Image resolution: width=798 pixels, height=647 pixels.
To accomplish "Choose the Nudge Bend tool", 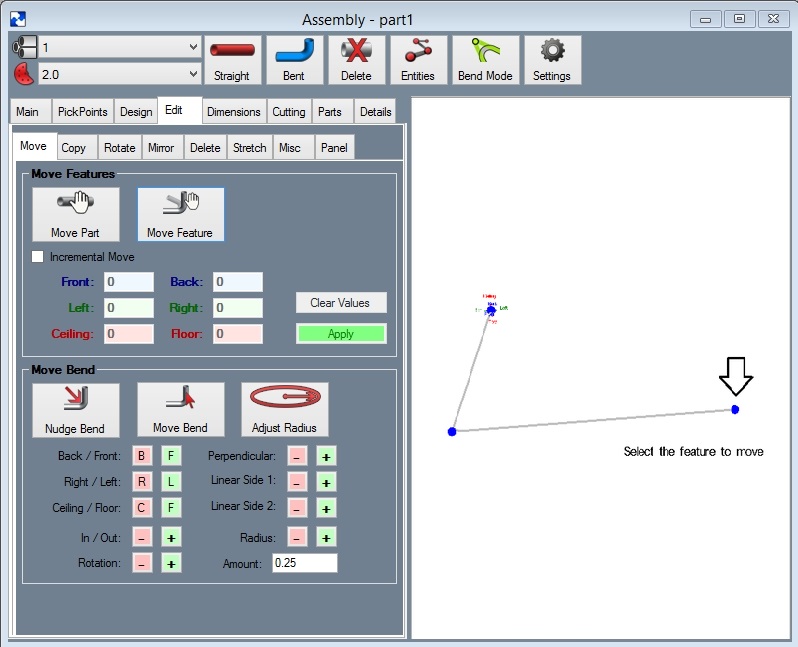I will [76, 410].
